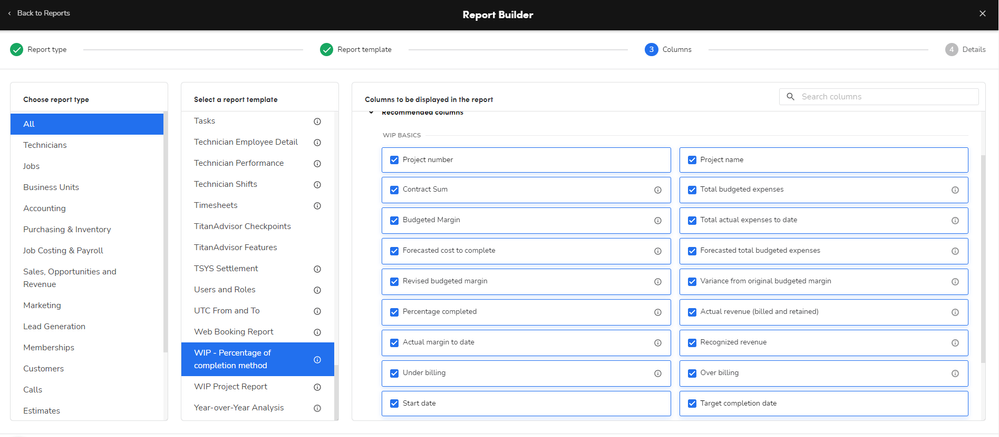999x437 pixels.
Task: Click info icon for Recognized revenue
Action: tap(954, 342)
